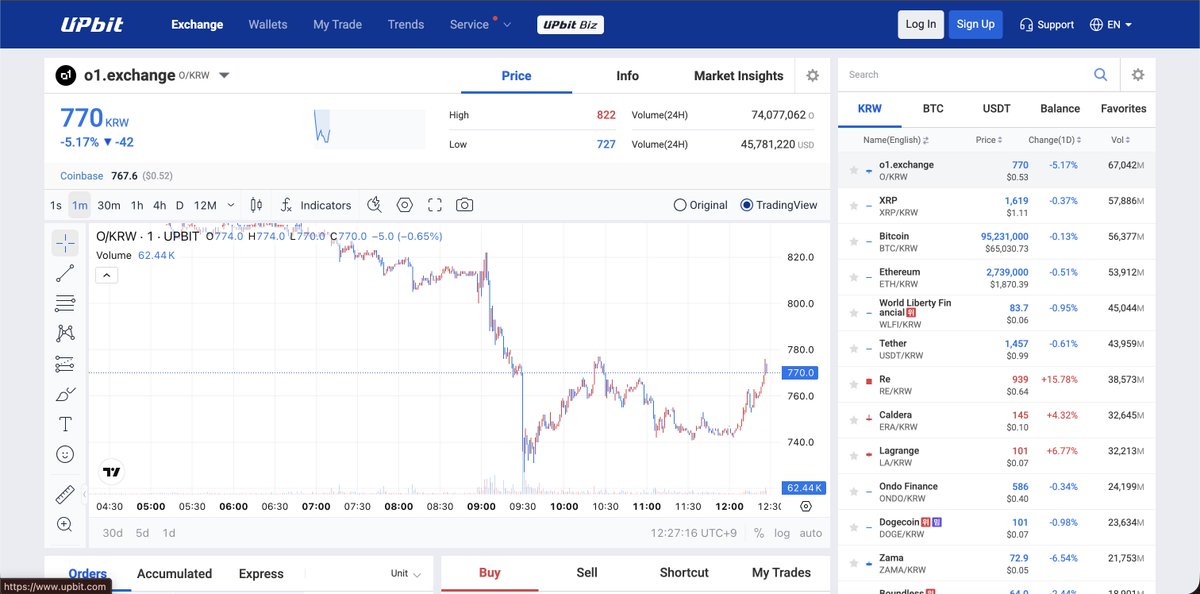Open the forecasting position tool
Screen dimensions: 1200x594
pos(65,364)
